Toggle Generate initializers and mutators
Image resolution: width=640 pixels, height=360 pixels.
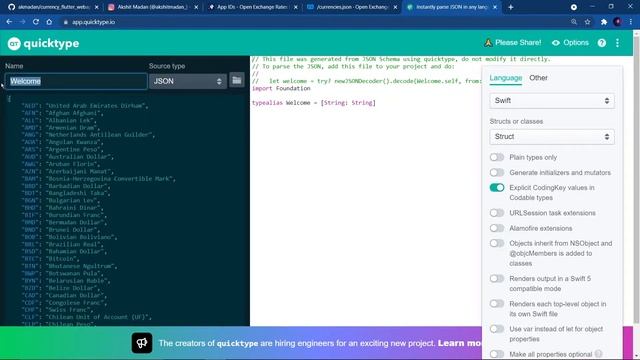point(497,172)
